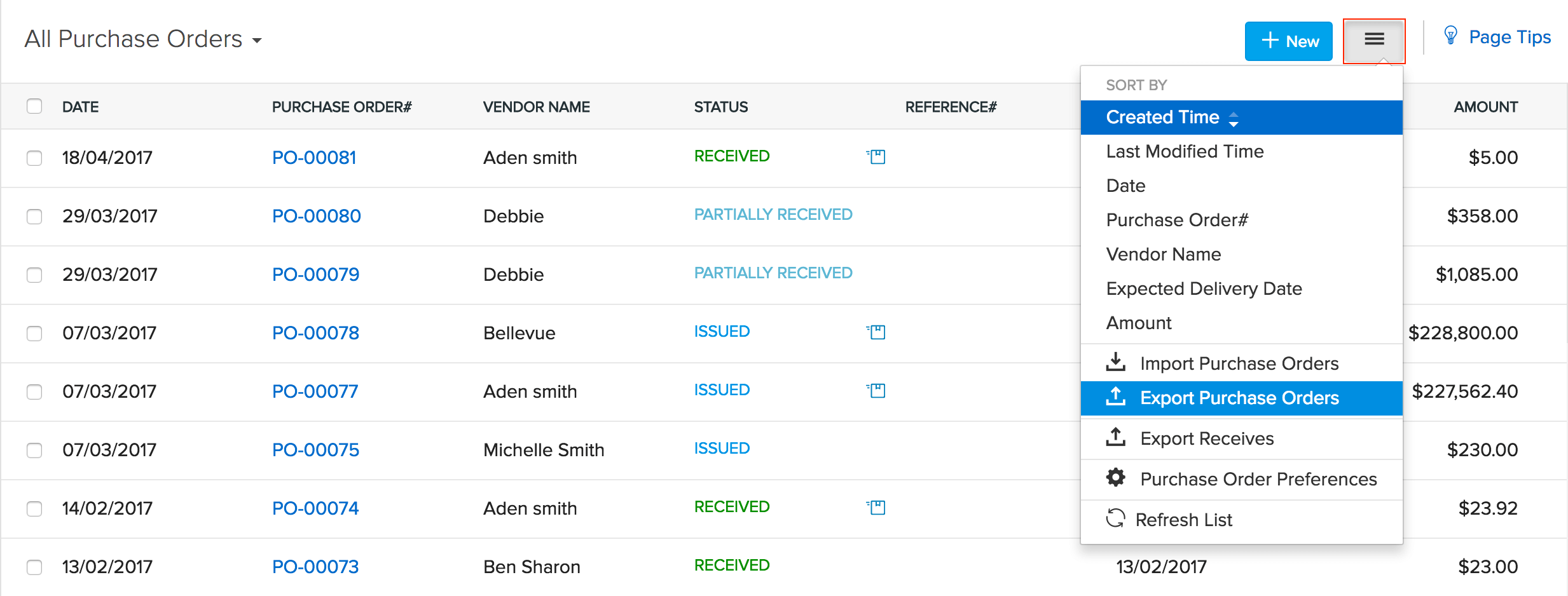This screenshot has width=1568, height=596.
Task: Click the receive icon in PO-00077 row
Action: click(x=876, y=390)
